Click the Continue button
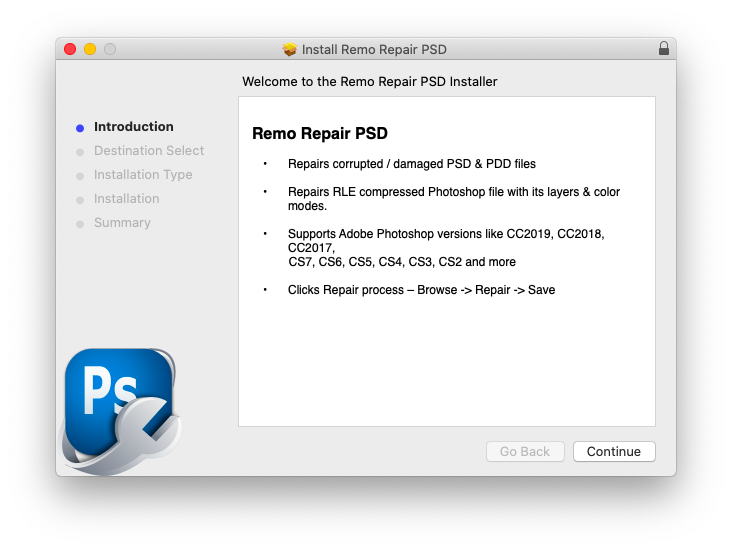 (614, 451)
